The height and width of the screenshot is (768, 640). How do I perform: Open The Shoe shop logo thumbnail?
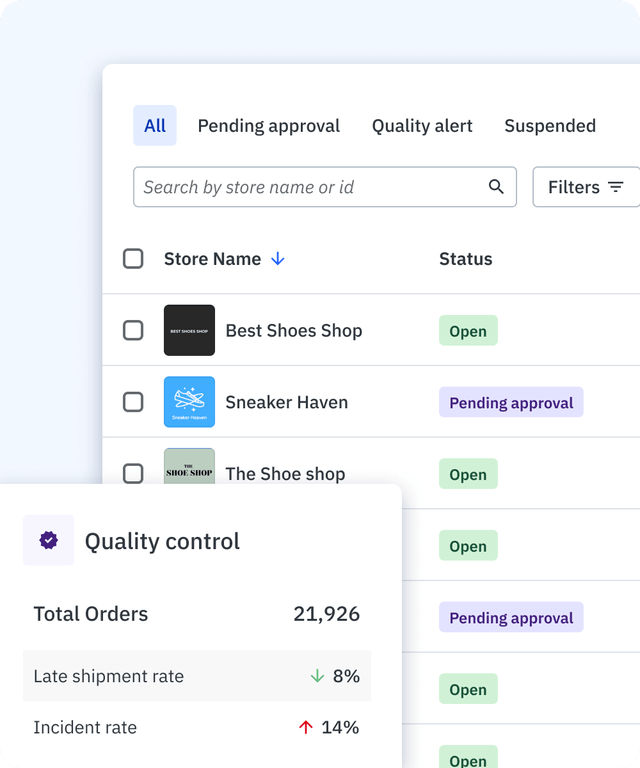pos(189,466)
